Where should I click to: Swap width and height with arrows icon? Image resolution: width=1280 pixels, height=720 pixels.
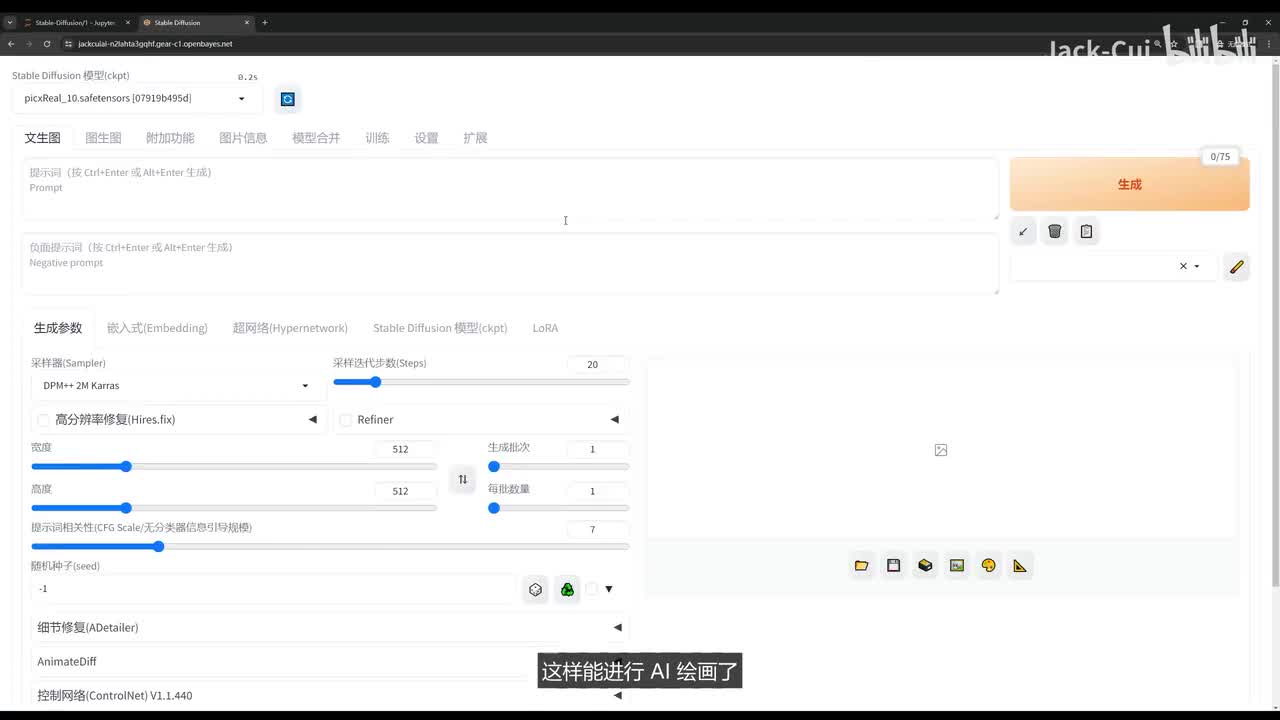tap(462, 479)
